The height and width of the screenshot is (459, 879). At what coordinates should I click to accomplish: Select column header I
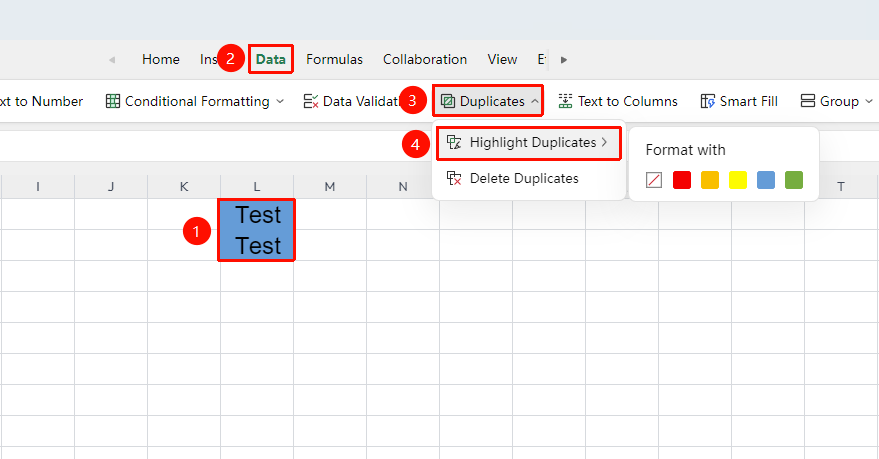click(38, 187)
